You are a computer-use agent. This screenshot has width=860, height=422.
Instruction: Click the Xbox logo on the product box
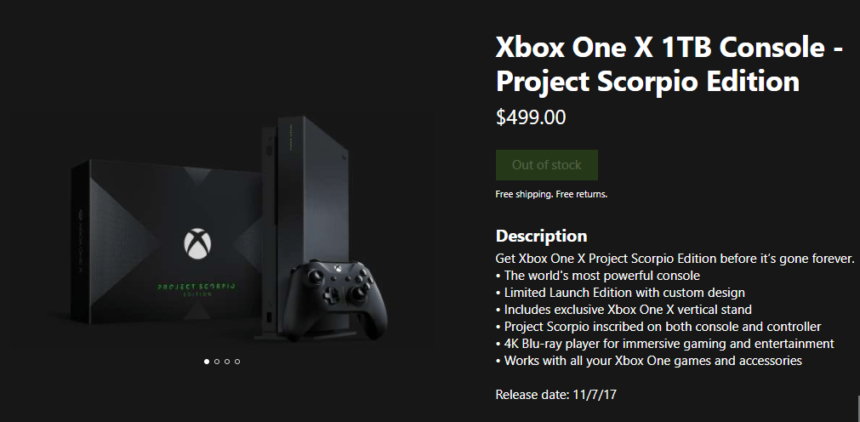tap(195, 243)
